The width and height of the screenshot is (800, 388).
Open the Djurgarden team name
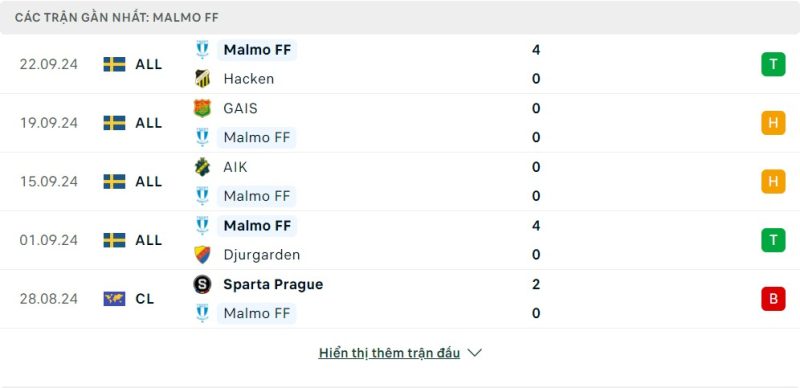point(262,255)
